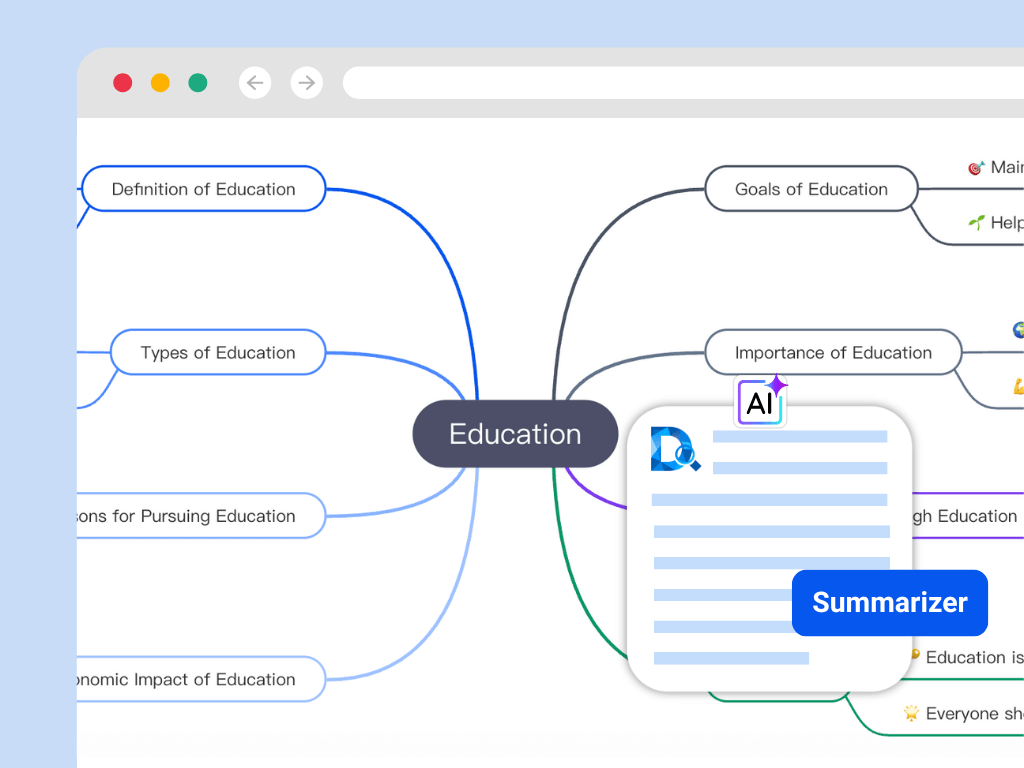Open the Goals of Education node
This screenshot has width=1024, height=768.
coord(811,189)
